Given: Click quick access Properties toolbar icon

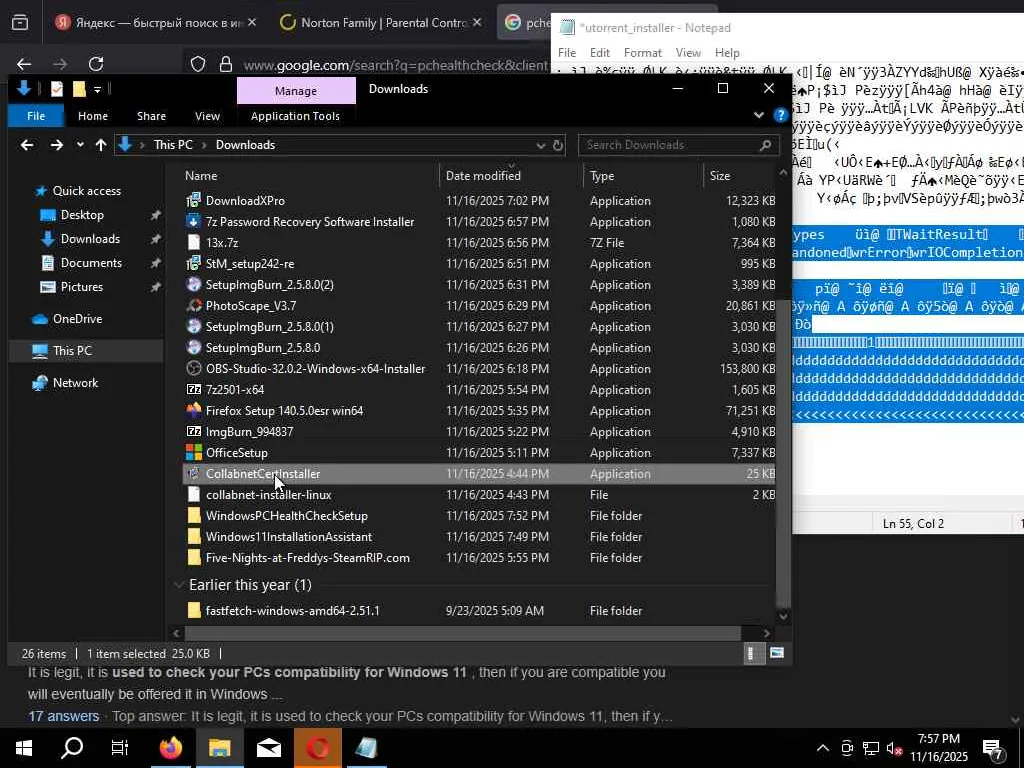Looking at the screenshot, I should tap(57, 89).
